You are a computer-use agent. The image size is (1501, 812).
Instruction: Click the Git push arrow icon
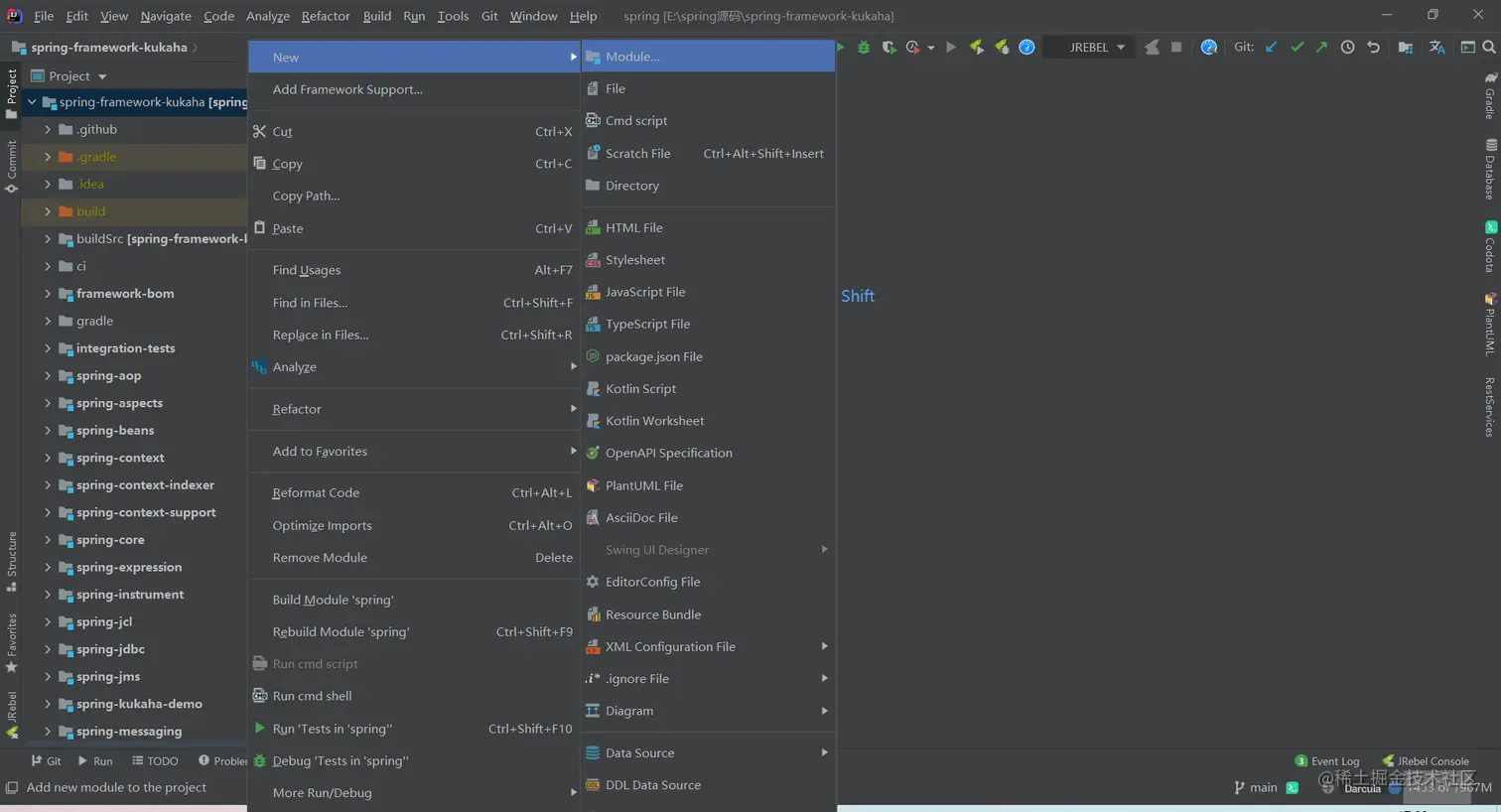[x=1321, y=48]
